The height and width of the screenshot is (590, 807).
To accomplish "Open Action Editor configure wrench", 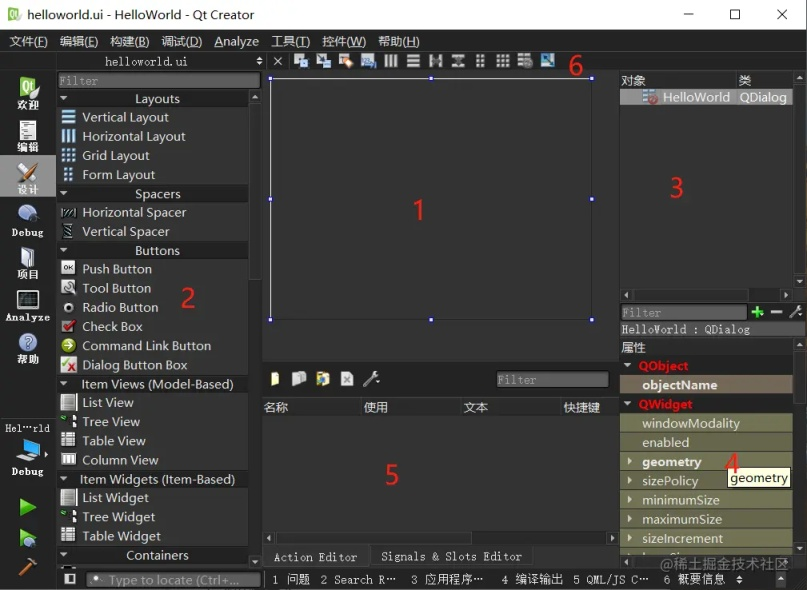I will click(371, 379).
